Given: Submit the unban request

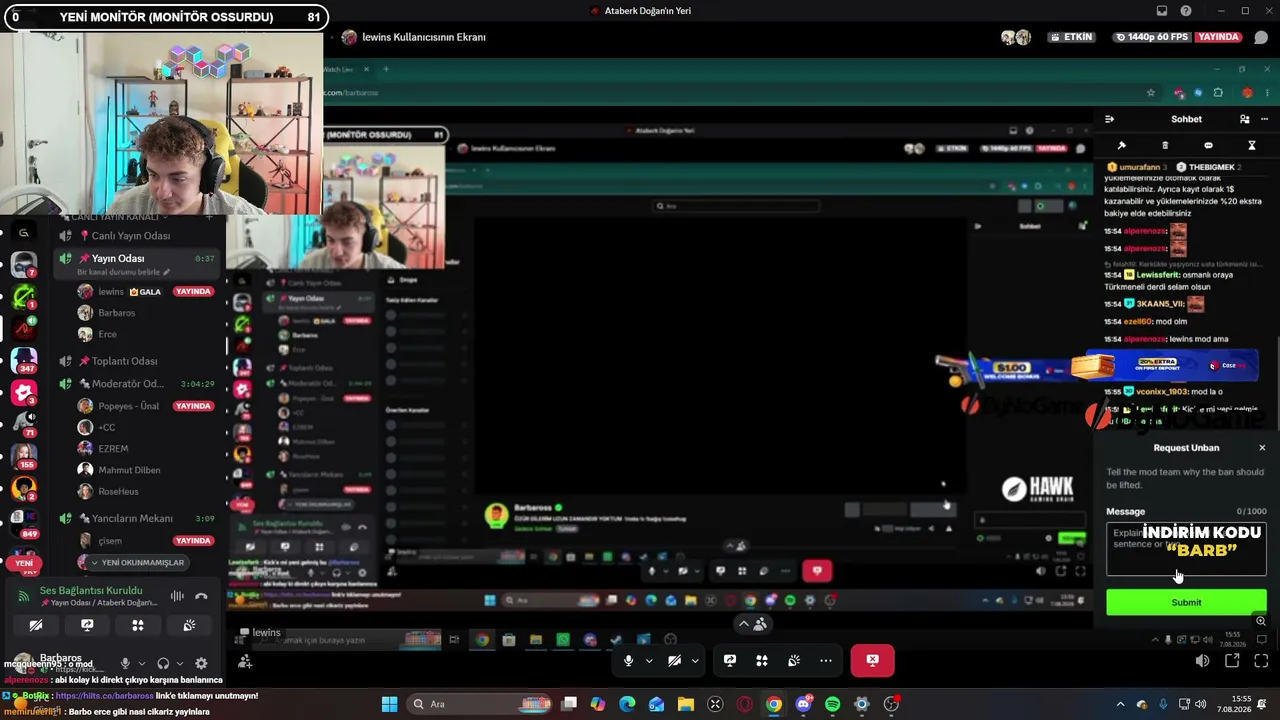Looking at the screenshot, I should tap(1186, 602).
